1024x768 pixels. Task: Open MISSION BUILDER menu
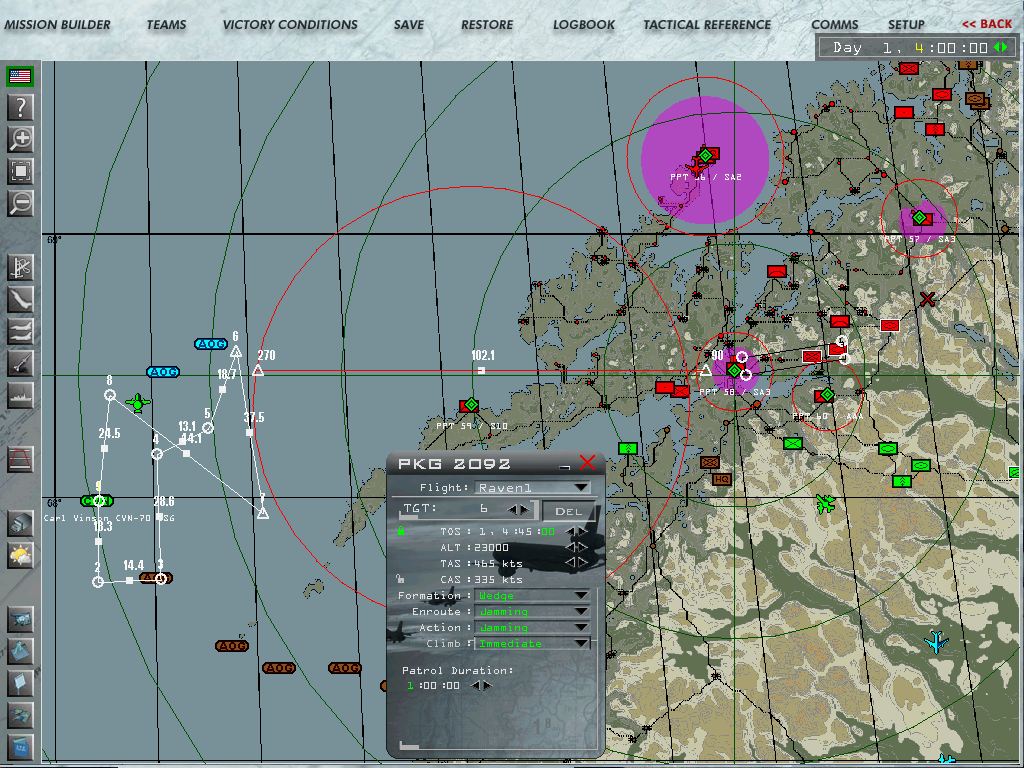pos(57,25)
